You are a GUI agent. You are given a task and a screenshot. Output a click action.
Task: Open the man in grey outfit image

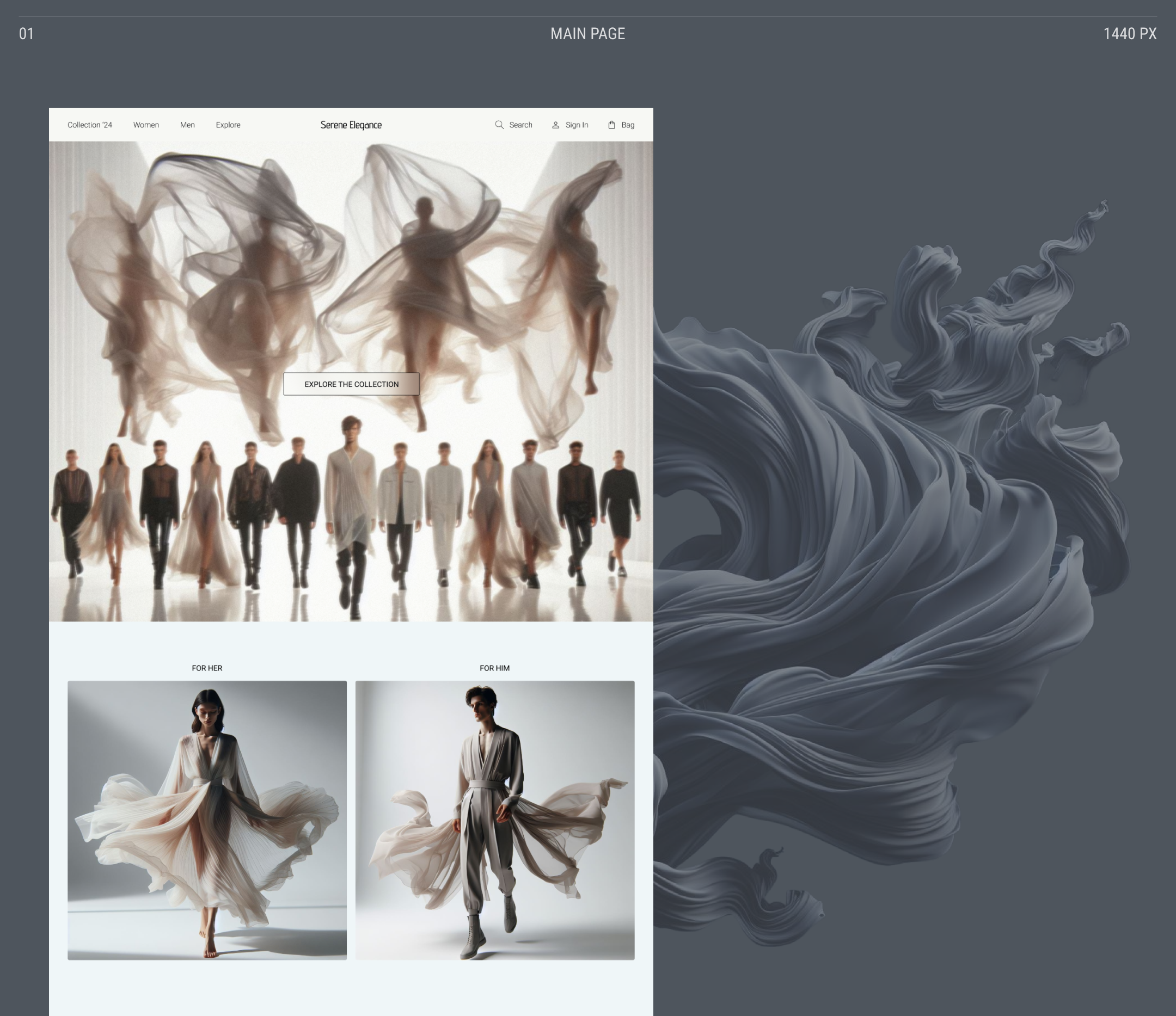494,820
